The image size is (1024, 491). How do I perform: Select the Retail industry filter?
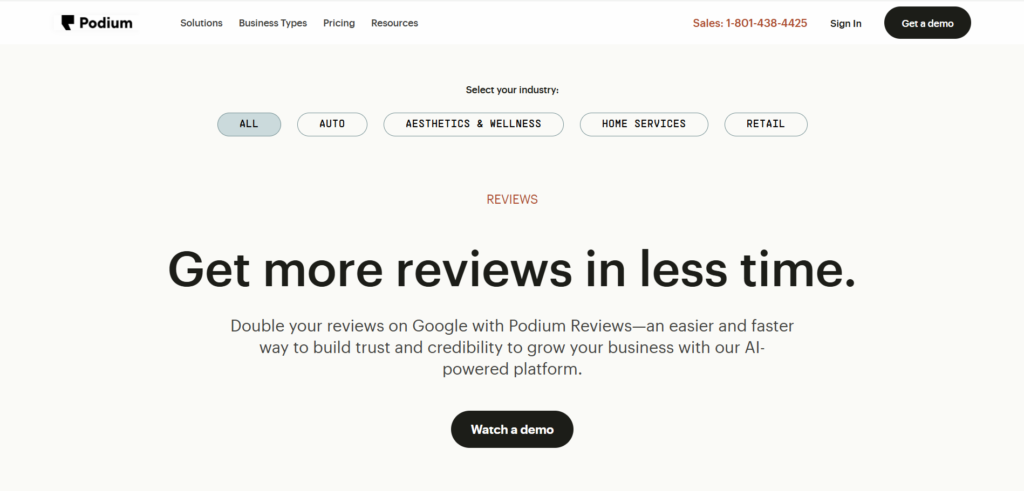(x=765, y=124)
